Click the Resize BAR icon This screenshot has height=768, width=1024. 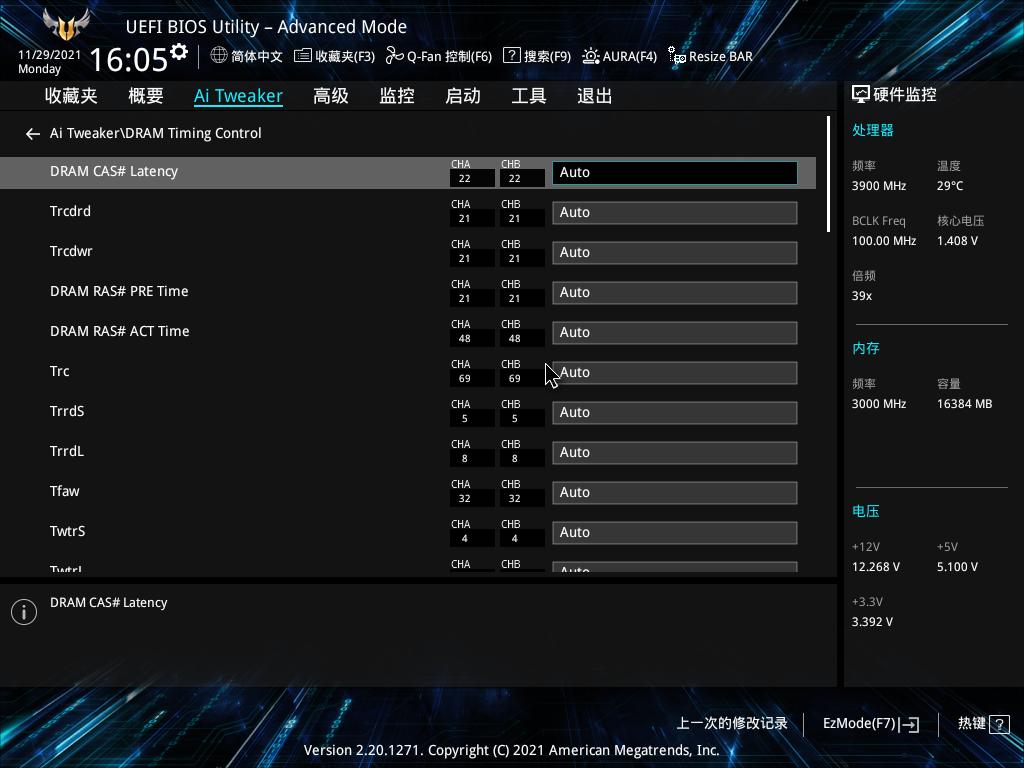click(677, 56)
